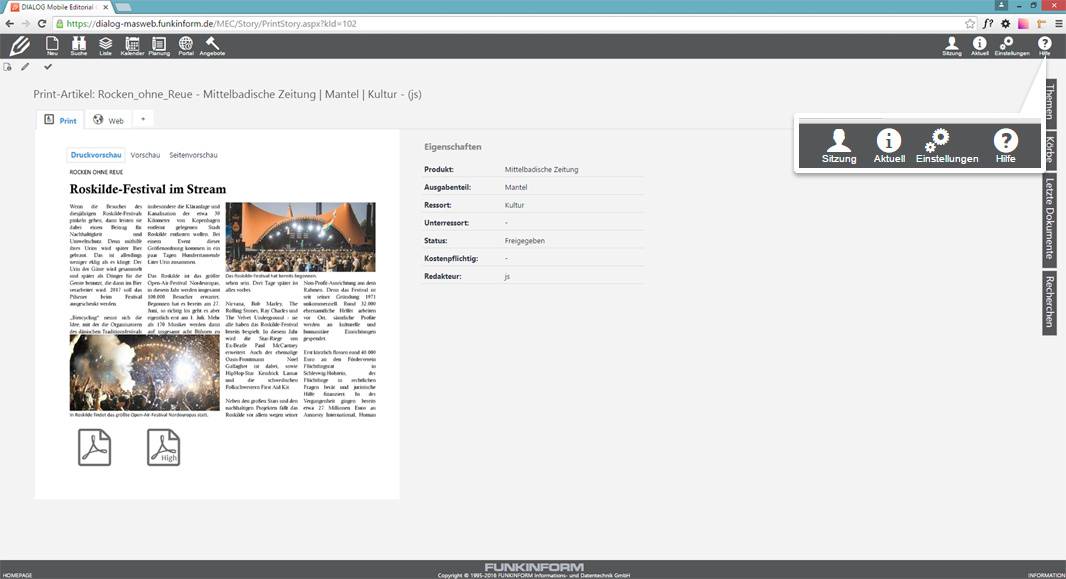Screen dimensions: 1066x579
Task: Click the crowd with lights photo in the article
Action: pyautogui.click(x=145, y=372)
